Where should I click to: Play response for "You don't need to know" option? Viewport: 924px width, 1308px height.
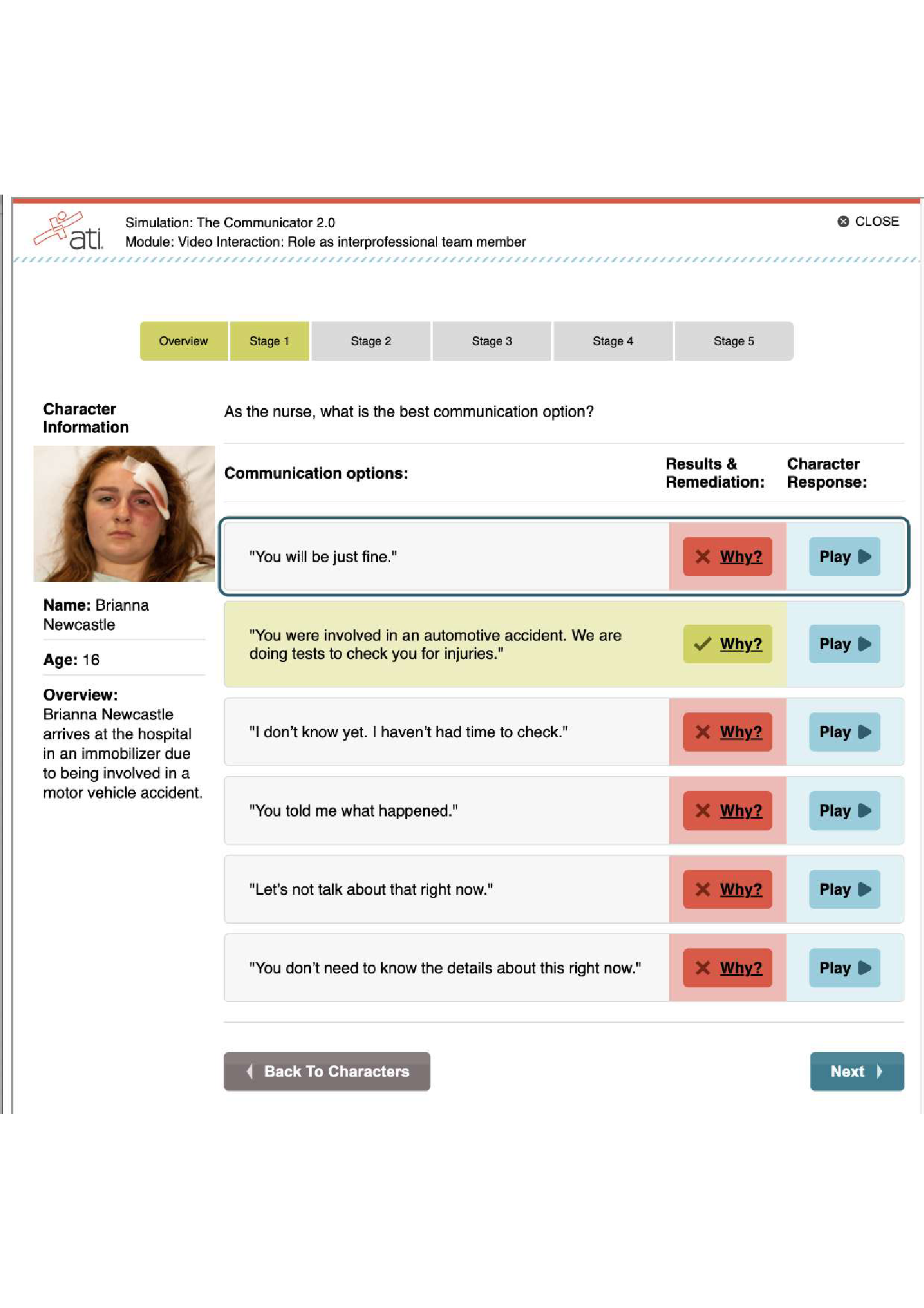(844, 968)
